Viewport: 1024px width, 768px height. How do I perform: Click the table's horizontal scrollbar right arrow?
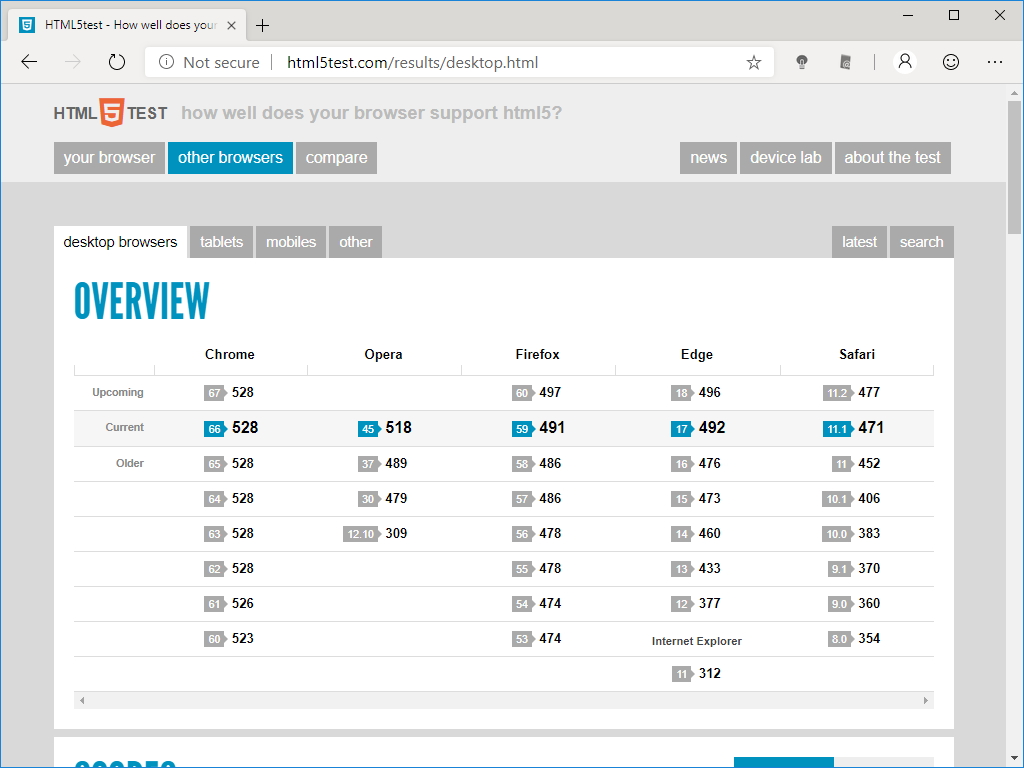(926, 701)
